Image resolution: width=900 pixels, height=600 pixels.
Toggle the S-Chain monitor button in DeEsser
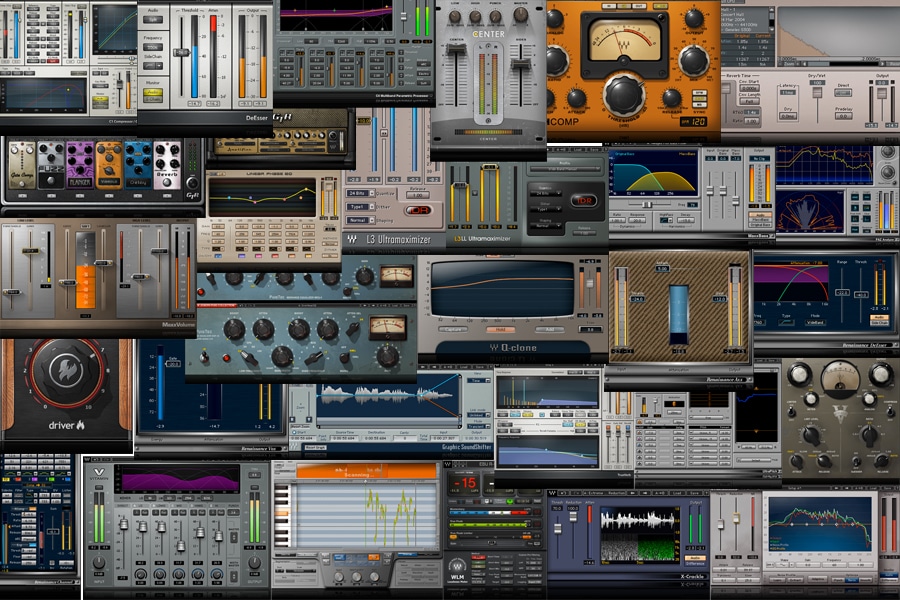click(x=153, y=99)
